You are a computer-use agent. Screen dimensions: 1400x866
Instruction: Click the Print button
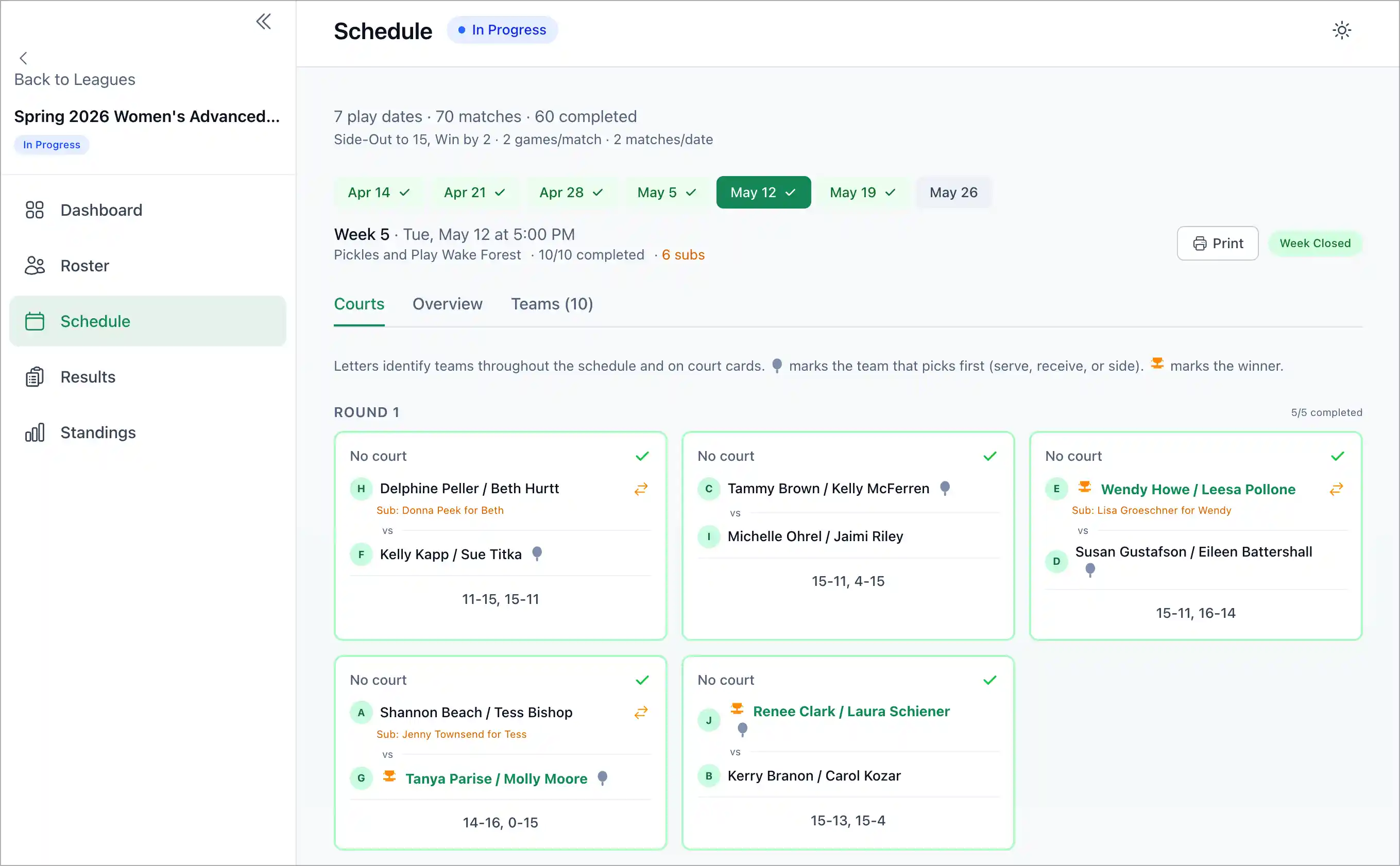(x=1217, y=244)
